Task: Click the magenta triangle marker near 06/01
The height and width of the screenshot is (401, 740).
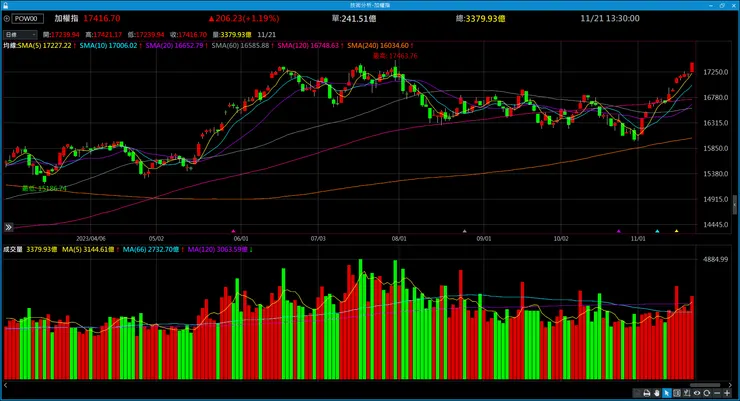Action: pos(233,231)
